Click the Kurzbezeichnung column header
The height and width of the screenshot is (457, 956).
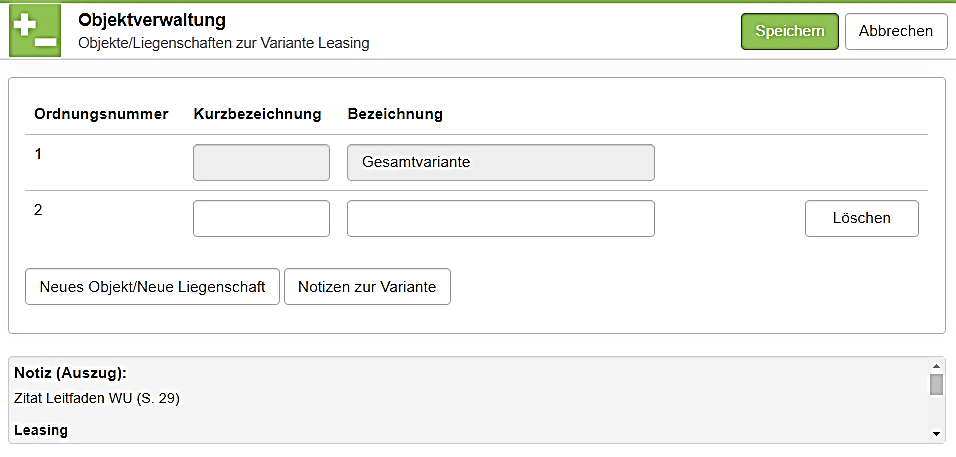tap(257, 114)
